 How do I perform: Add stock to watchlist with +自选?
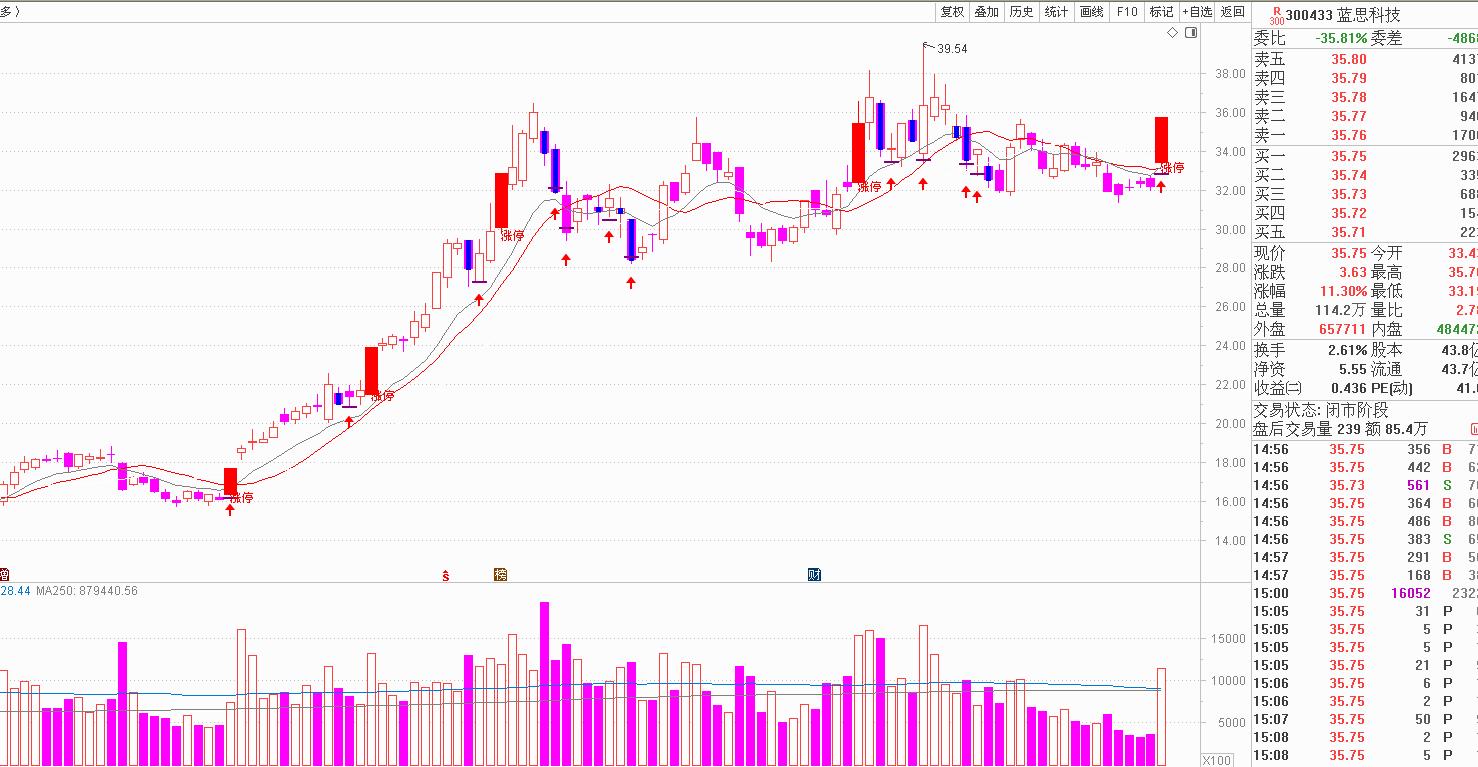[1198, 12]
